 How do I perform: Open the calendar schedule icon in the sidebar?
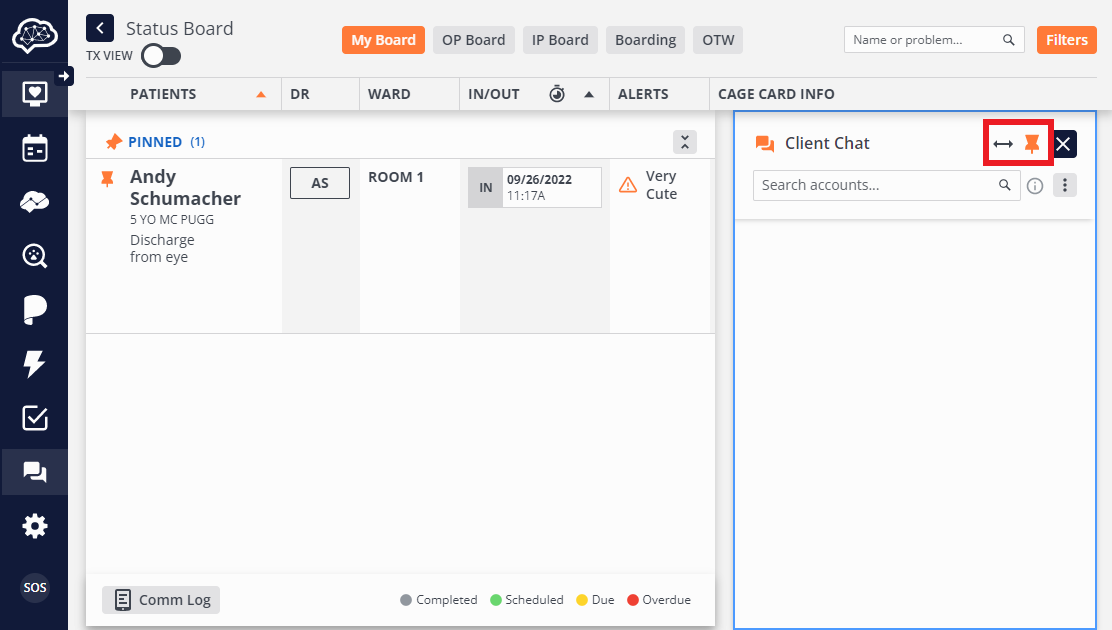(35, 148)
